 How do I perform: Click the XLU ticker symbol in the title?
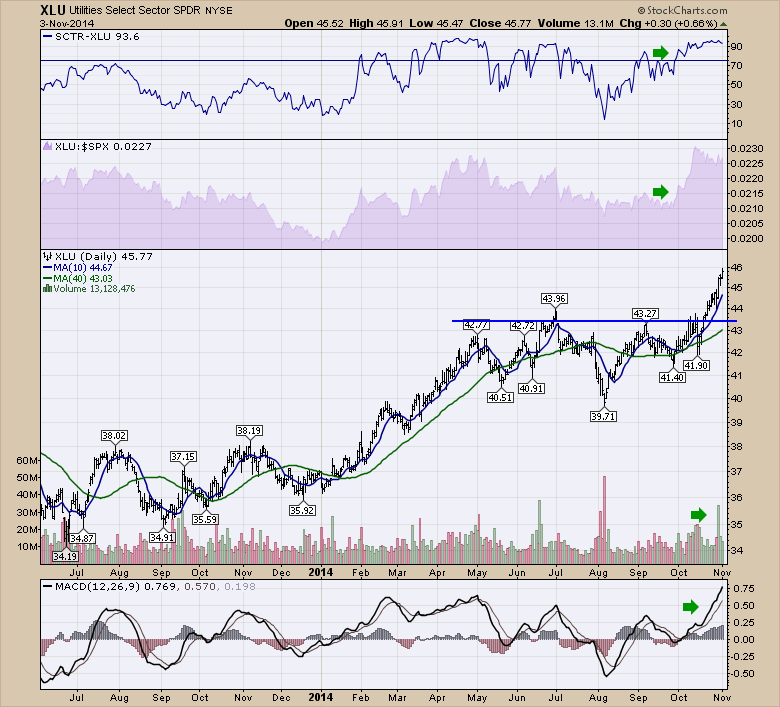point(53,10)
